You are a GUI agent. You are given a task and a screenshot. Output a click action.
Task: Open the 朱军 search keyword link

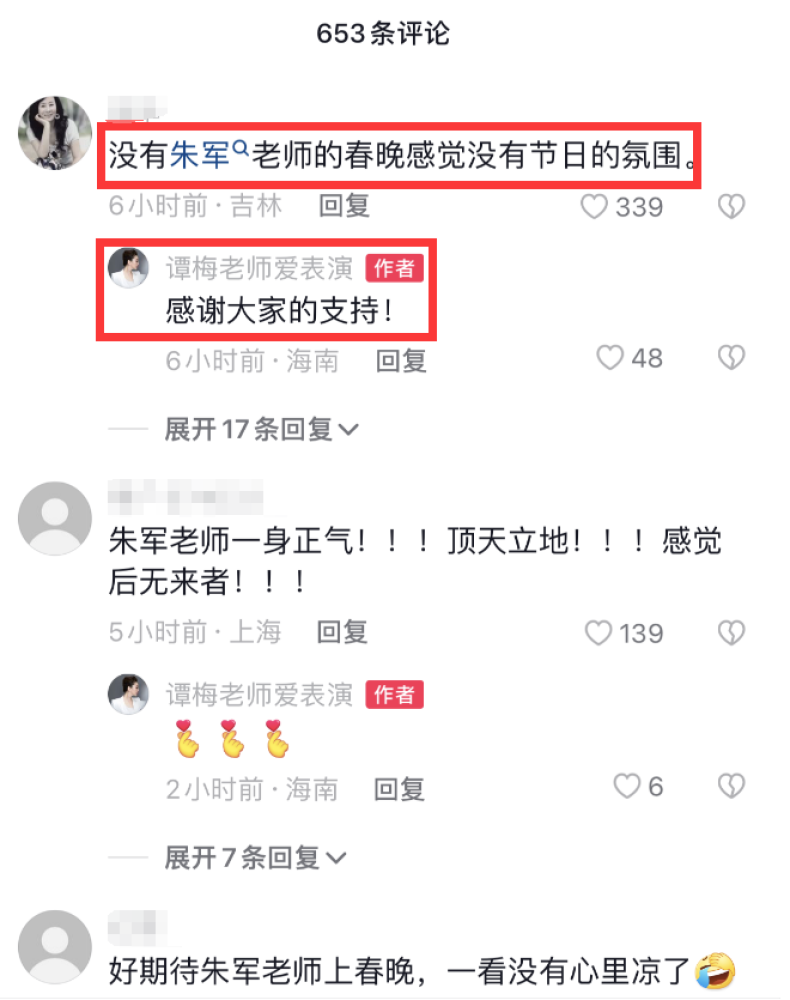(200, 156)
